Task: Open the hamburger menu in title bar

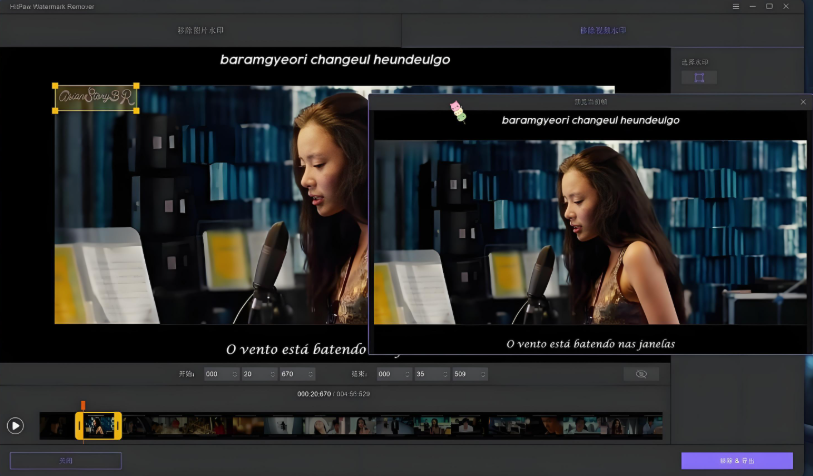Action: [736, 6]
